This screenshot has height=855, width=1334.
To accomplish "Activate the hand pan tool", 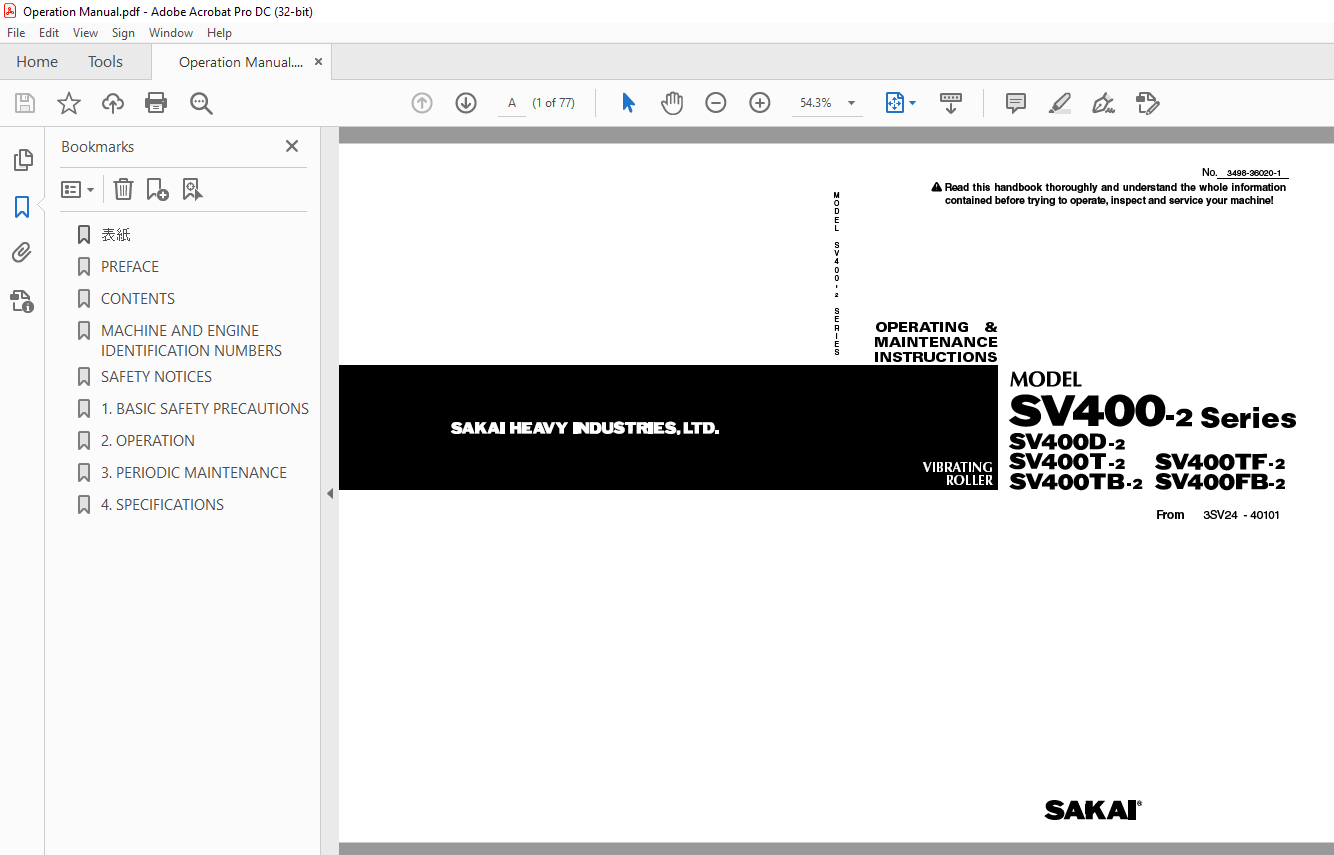I will pyautogui.click(x=672, y=103).
